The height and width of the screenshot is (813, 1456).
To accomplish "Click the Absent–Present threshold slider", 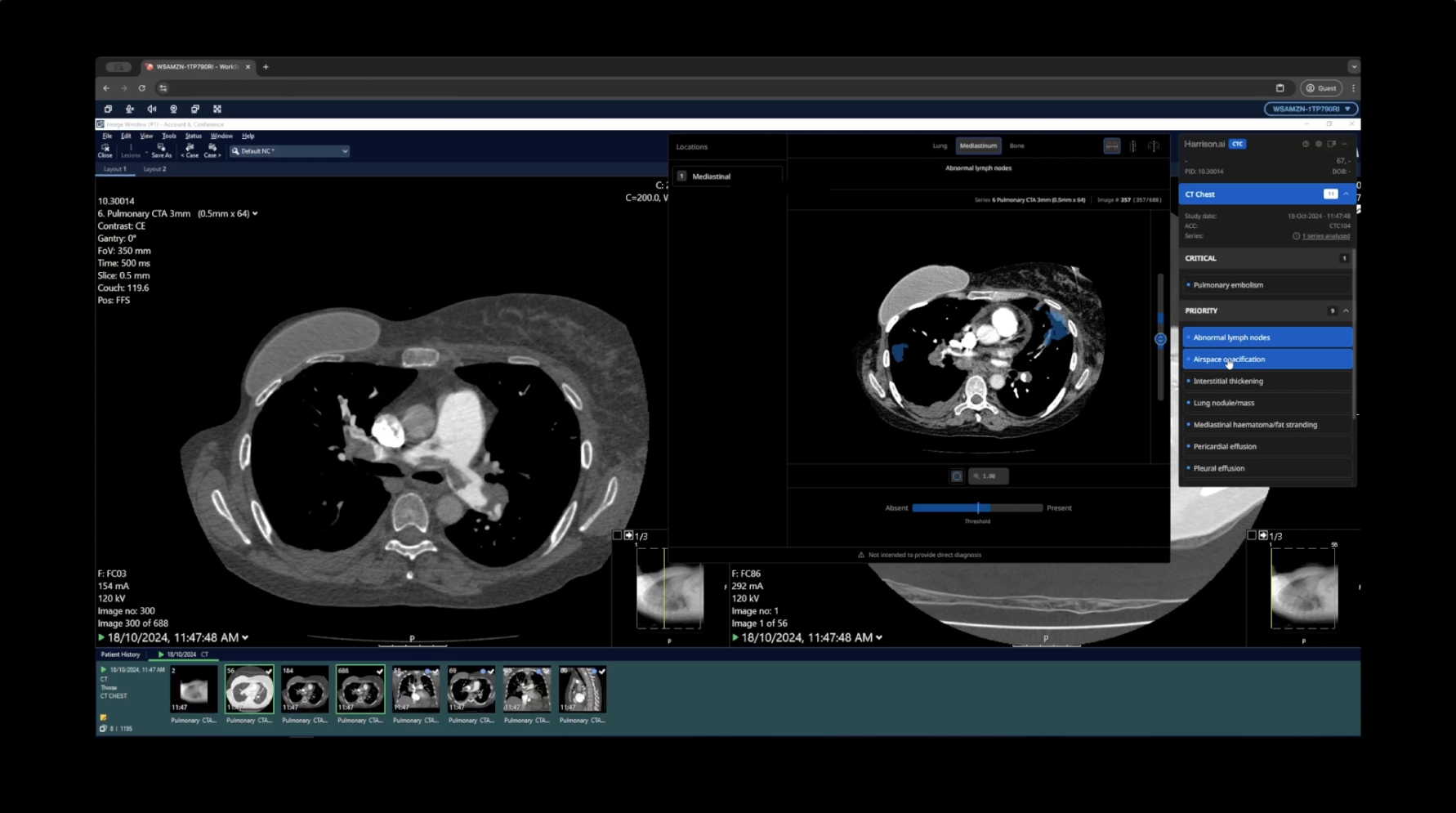I will coord(977,508).
